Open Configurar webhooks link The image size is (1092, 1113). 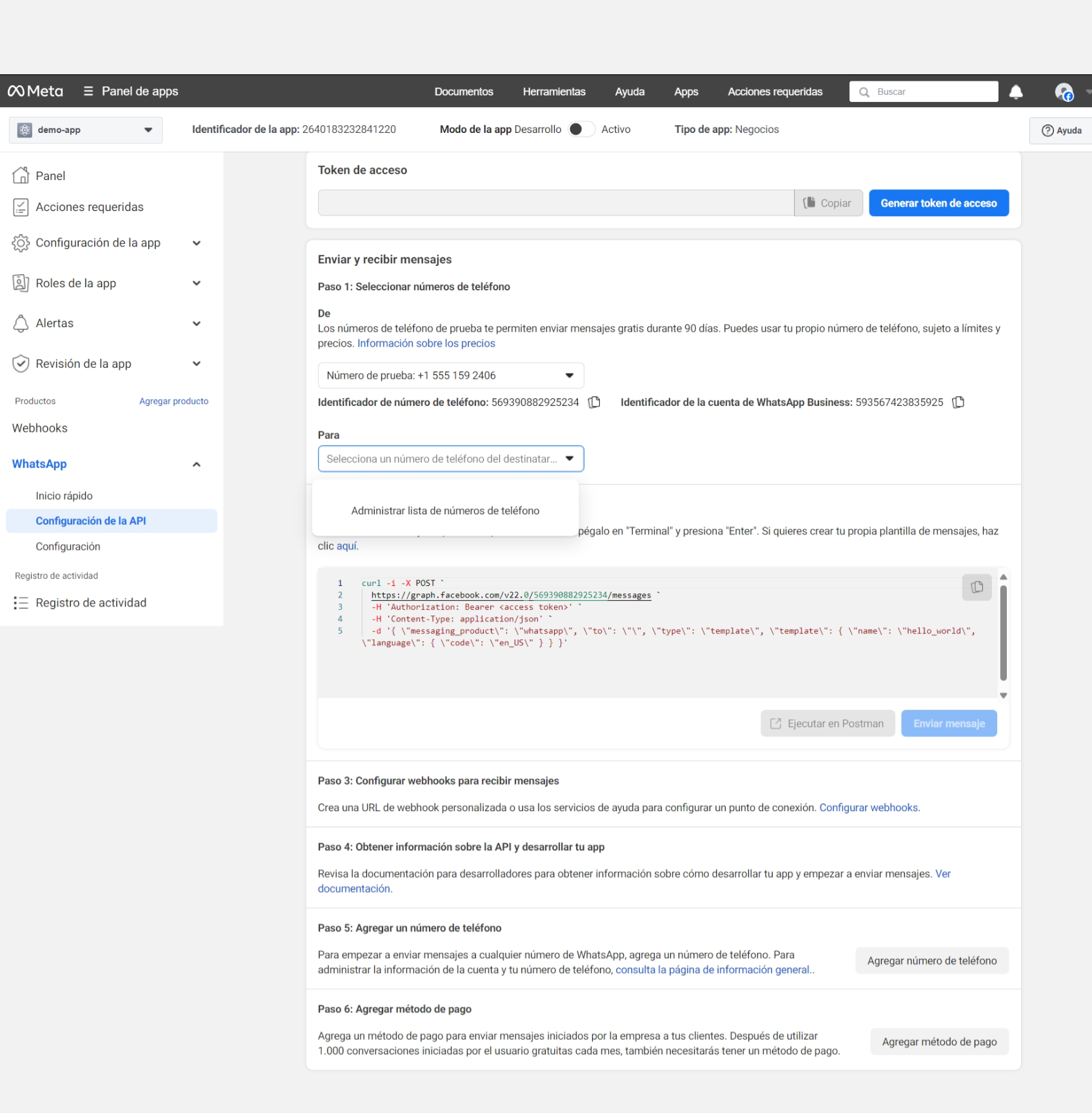coord(869,807)
